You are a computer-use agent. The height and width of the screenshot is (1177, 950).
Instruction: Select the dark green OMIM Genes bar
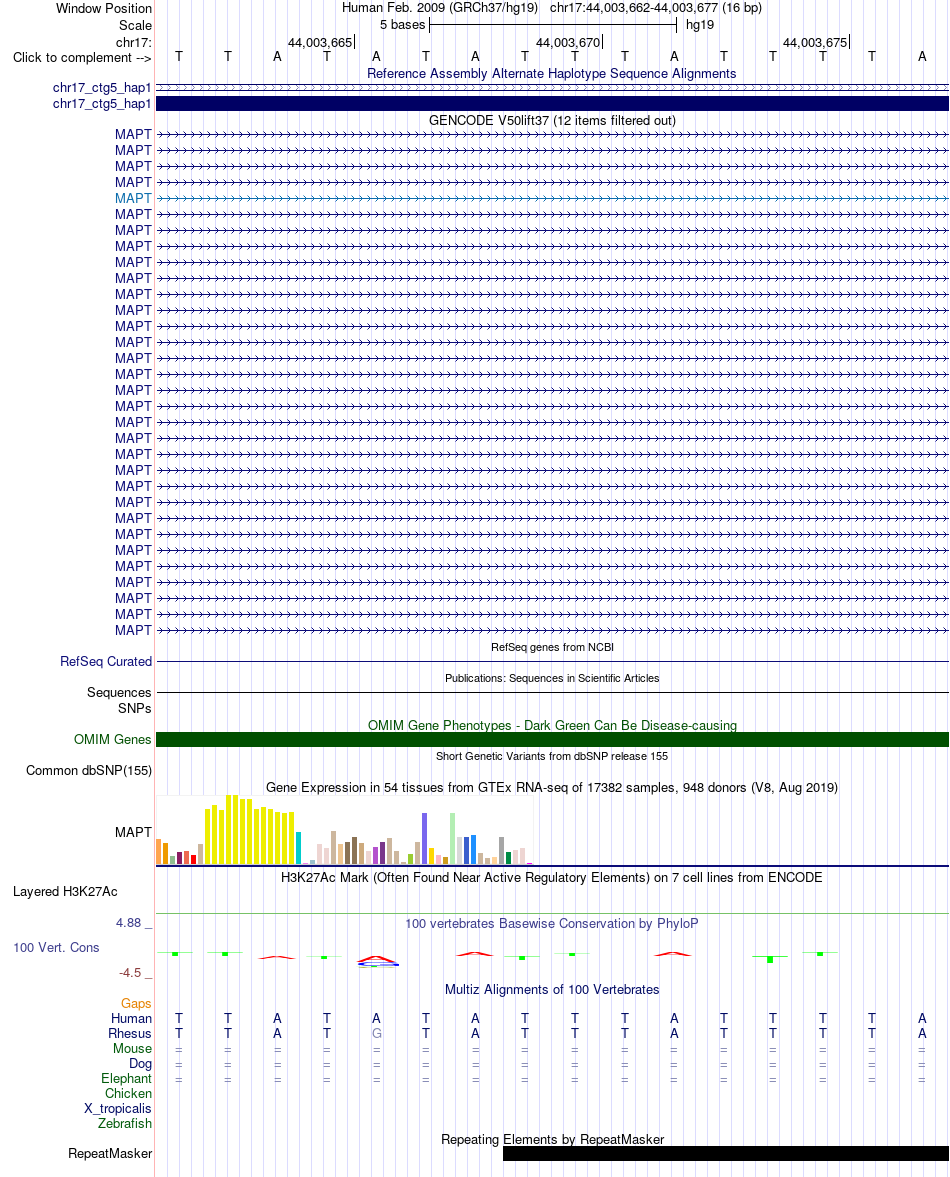pos(552,739)
